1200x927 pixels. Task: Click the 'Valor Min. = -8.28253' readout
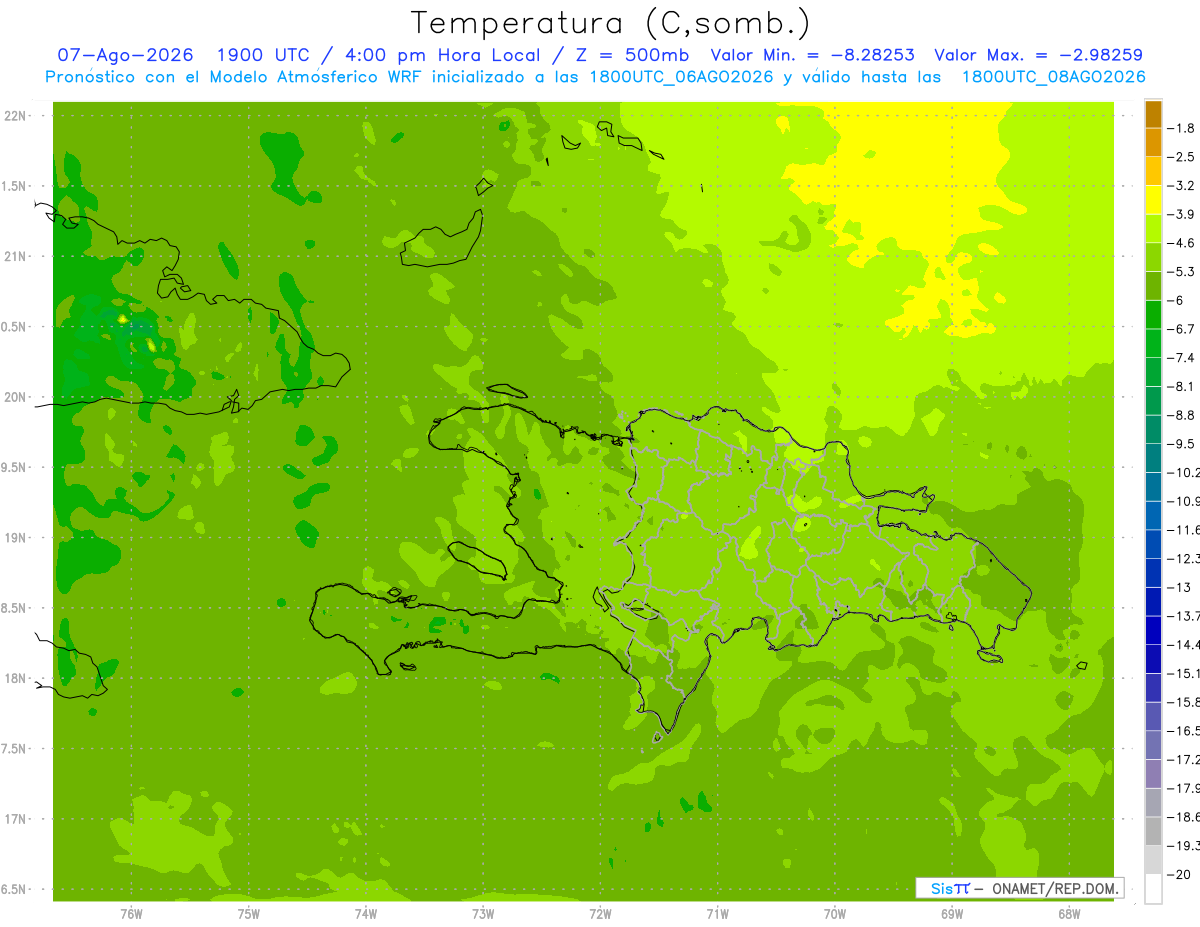coord(812,55)
